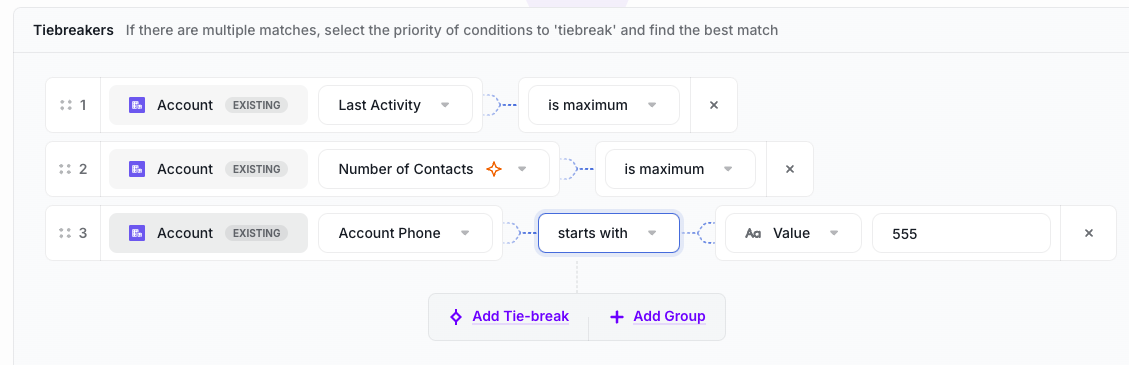Grab the drag handle of tiebreaker row 1

tap(66, 105)
